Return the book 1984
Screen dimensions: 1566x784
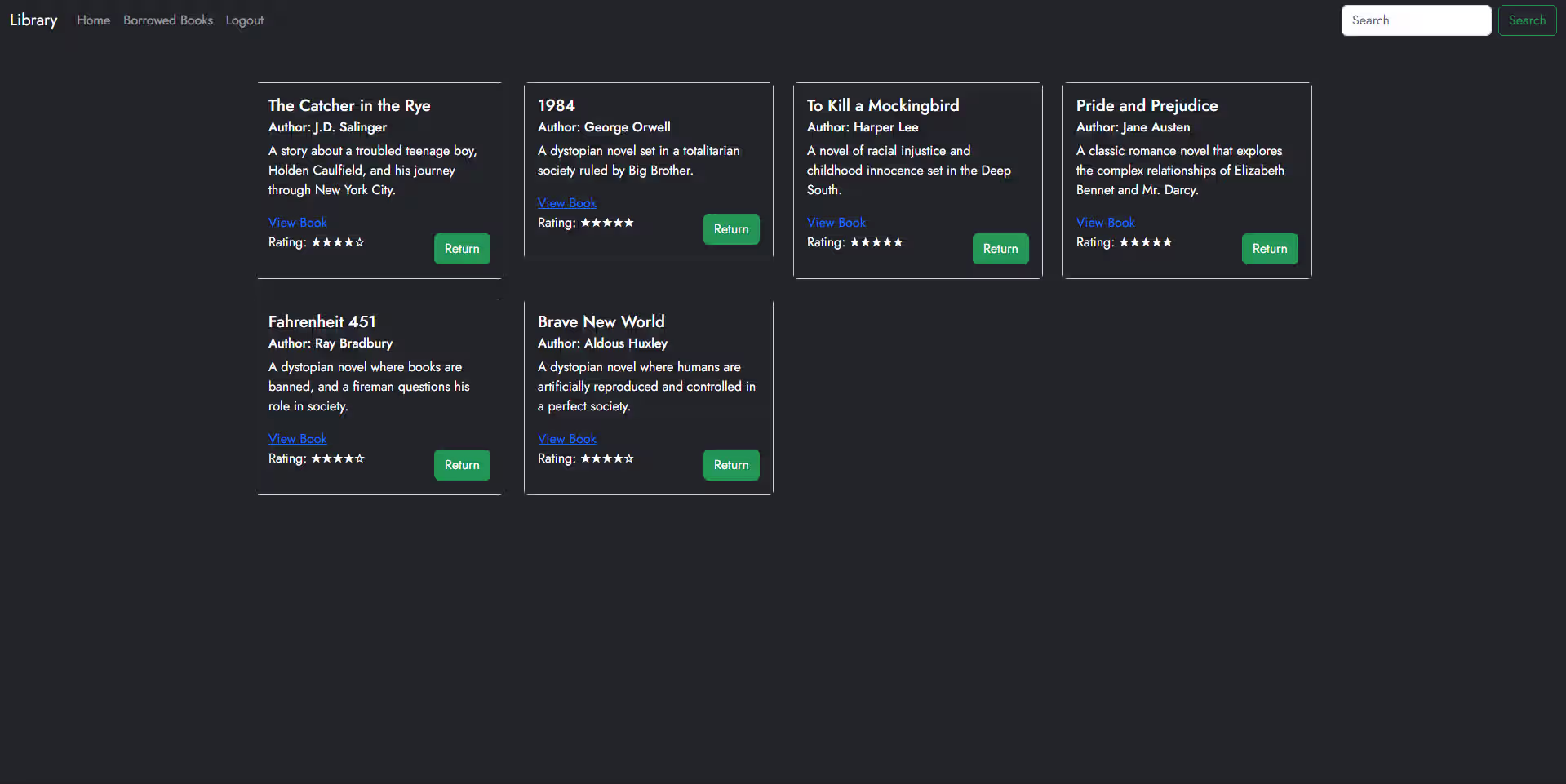point(731,229)
